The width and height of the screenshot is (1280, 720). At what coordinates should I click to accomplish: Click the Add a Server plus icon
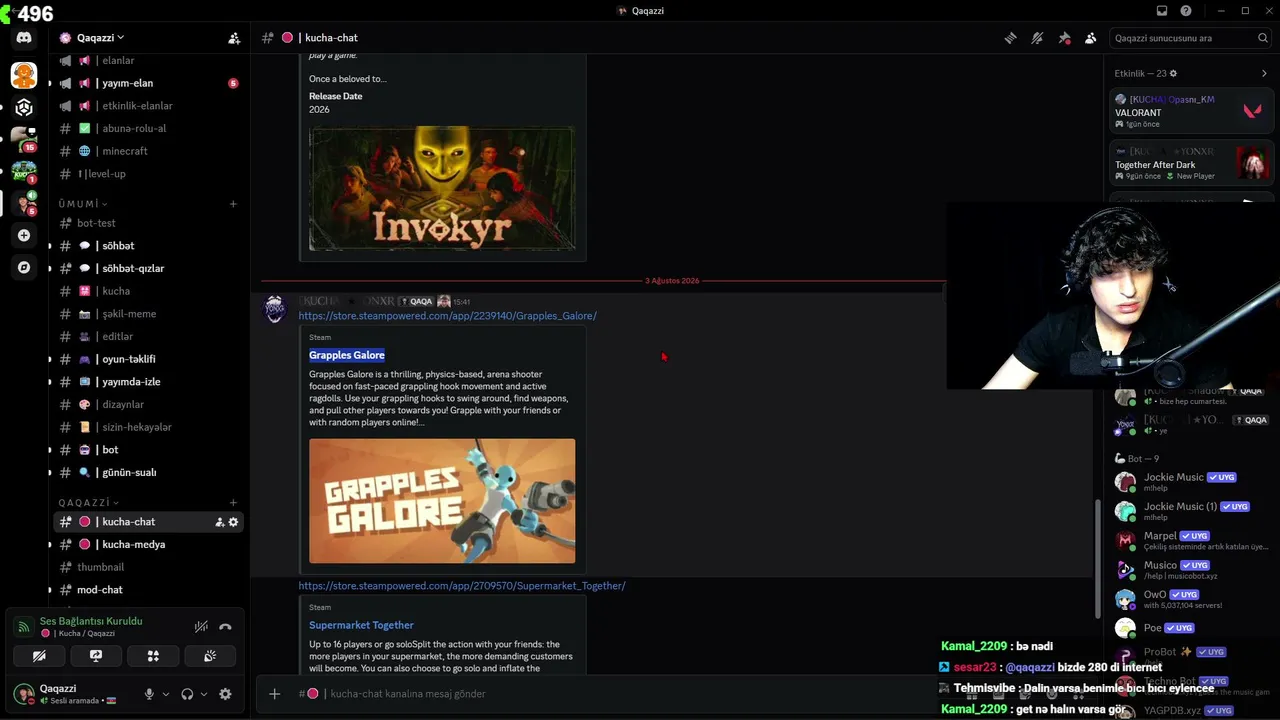[x=24, y=235]
